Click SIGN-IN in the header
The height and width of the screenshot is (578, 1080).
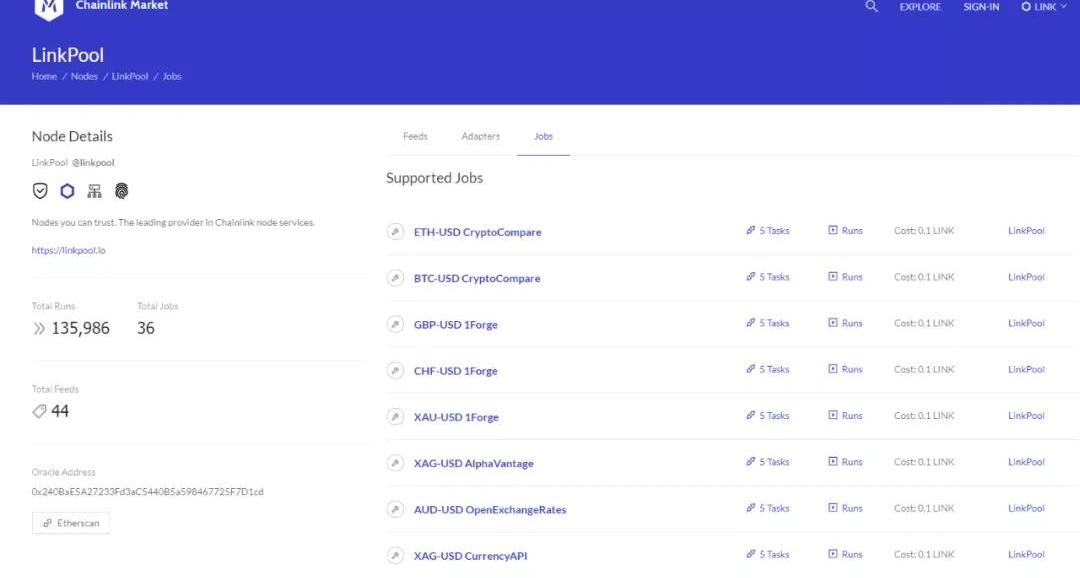tap(982, 7)
